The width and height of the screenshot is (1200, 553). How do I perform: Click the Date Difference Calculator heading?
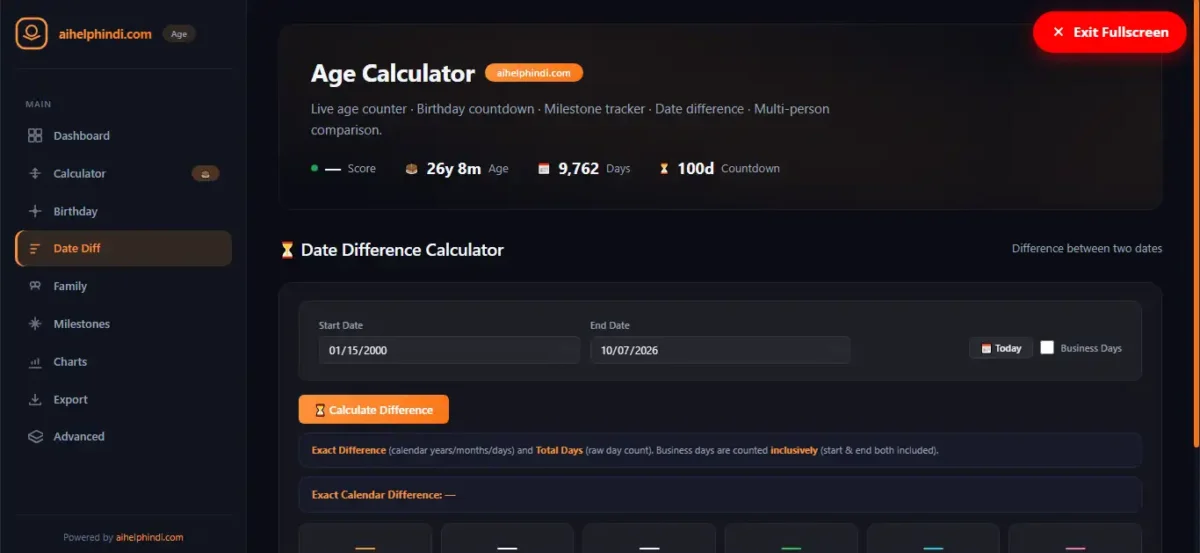tap(402, 250)
